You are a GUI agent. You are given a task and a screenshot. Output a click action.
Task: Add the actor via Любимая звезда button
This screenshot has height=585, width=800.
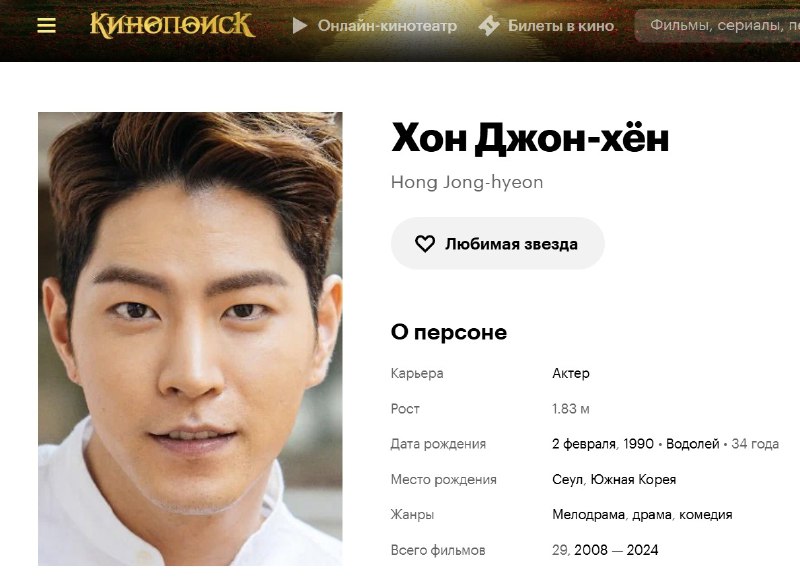coord(497,243)
